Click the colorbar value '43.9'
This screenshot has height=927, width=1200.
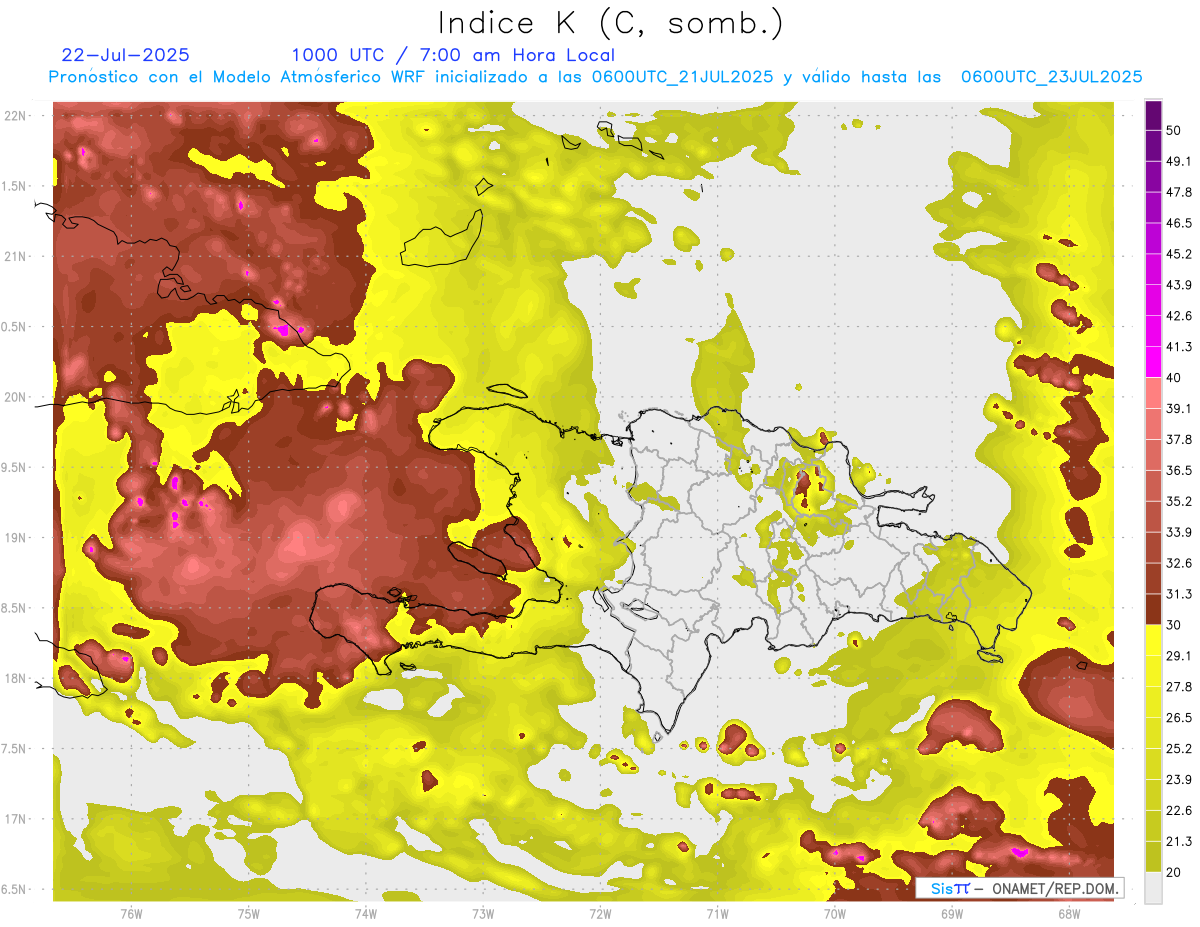tap(1179, 285)
